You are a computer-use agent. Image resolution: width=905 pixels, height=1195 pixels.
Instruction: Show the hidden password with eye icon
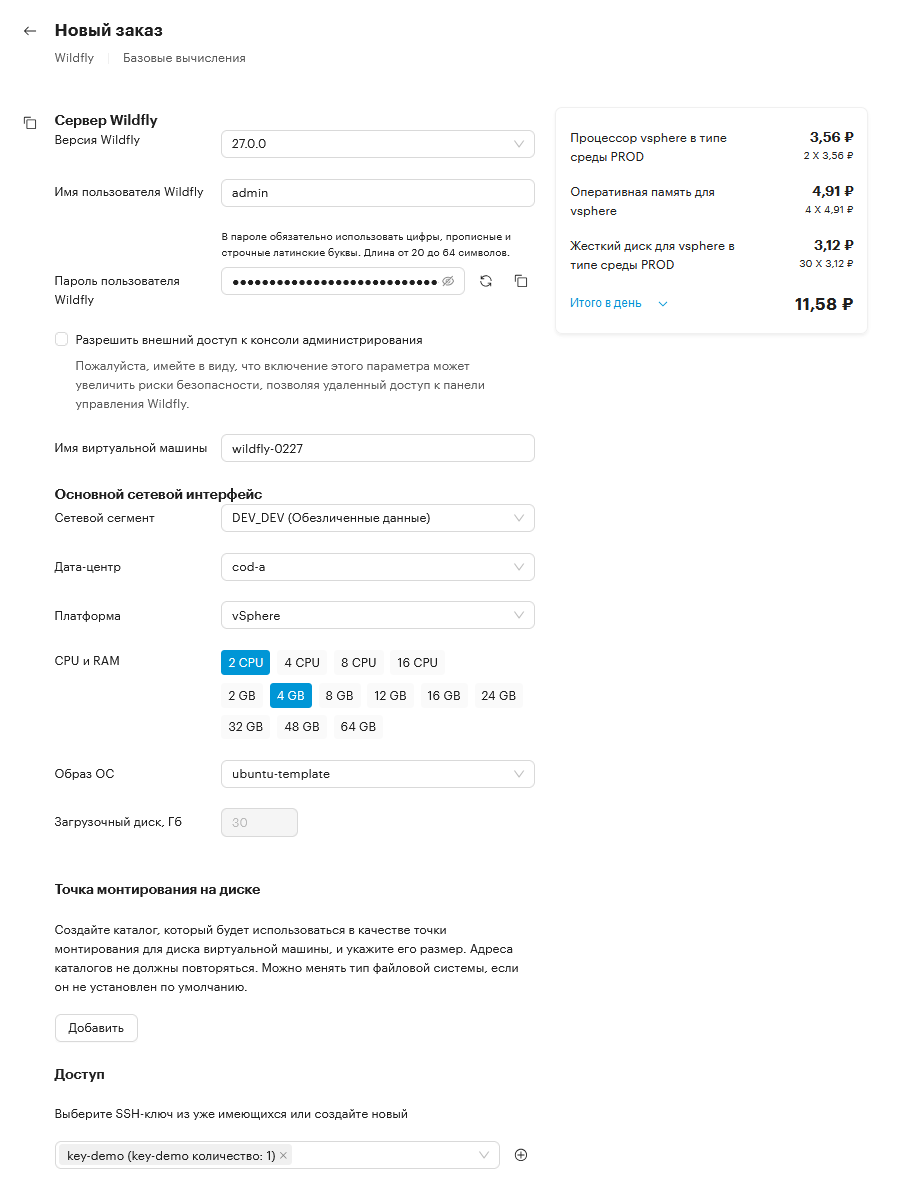pos(448,281)
